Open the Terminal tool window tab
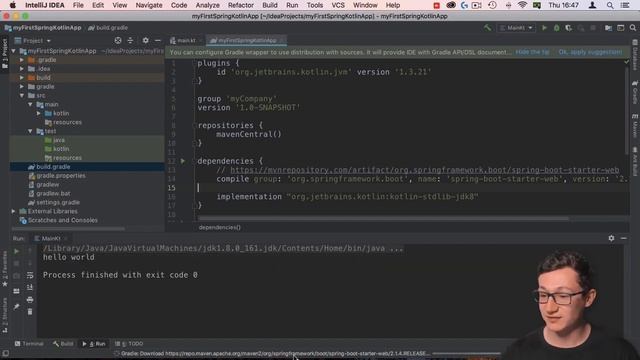Image resolution: width=640 pixels, height=360 pixels. (29, 344)
